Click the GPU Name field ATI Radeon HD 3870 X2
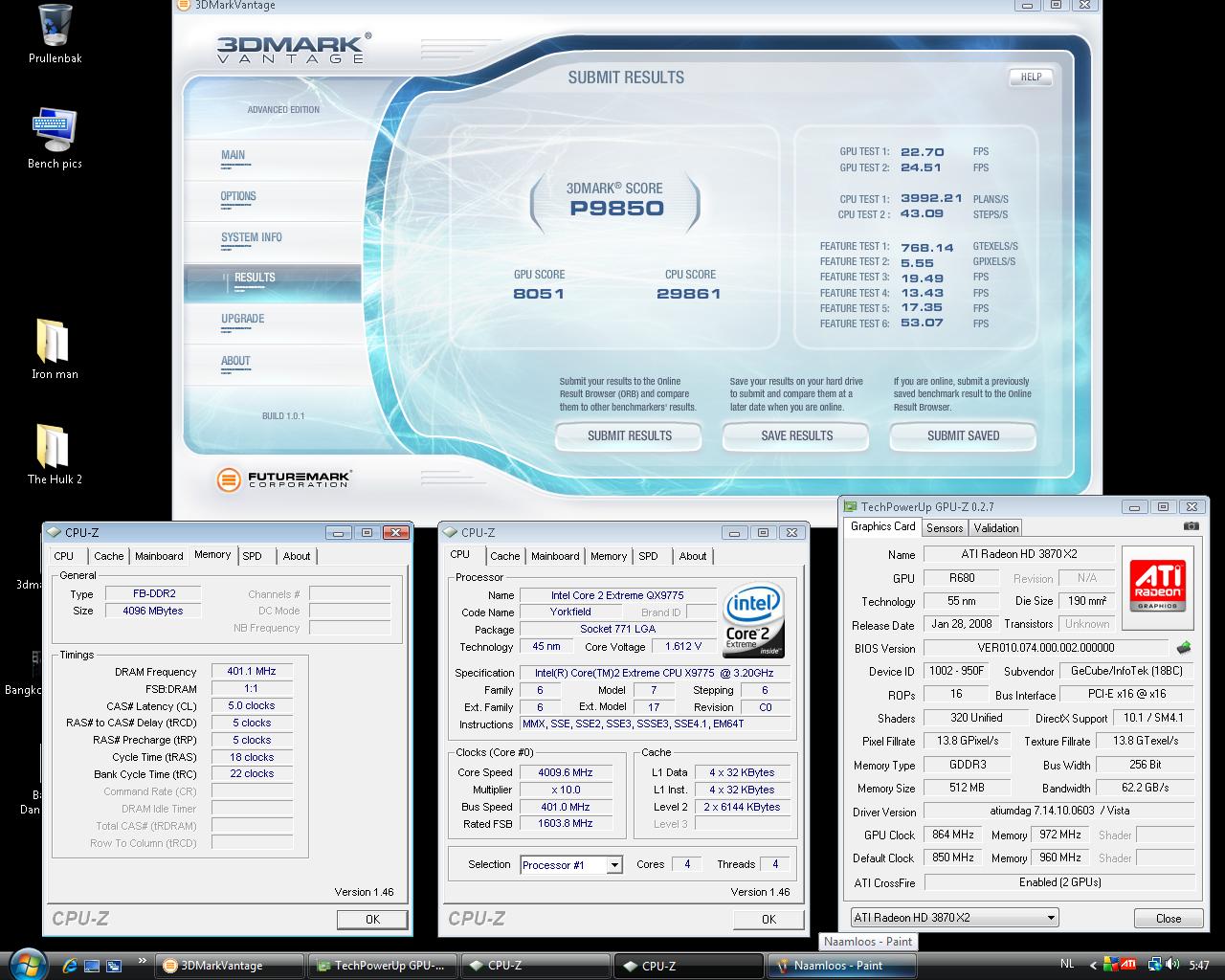 coord(1019,554)
